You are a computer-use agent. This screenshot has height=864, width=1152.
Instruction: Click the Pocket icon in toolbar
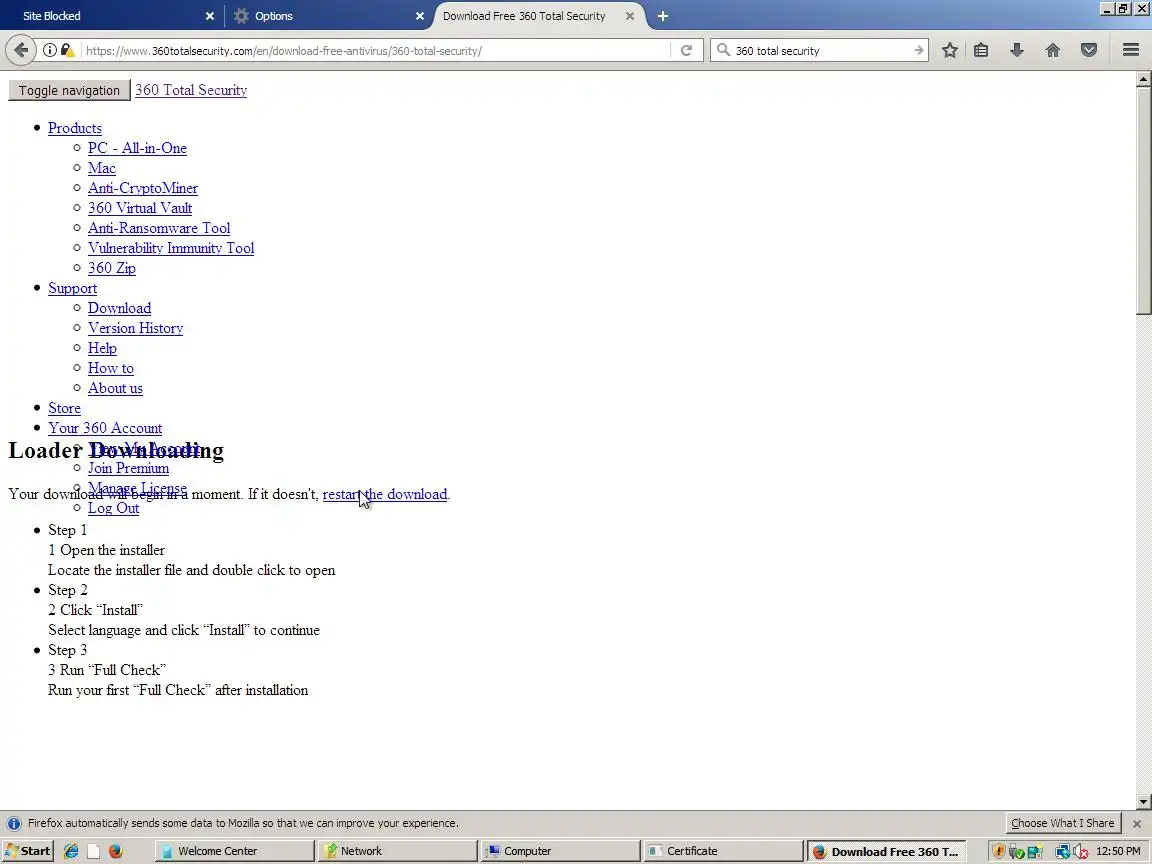click(x=1089, y=50)
